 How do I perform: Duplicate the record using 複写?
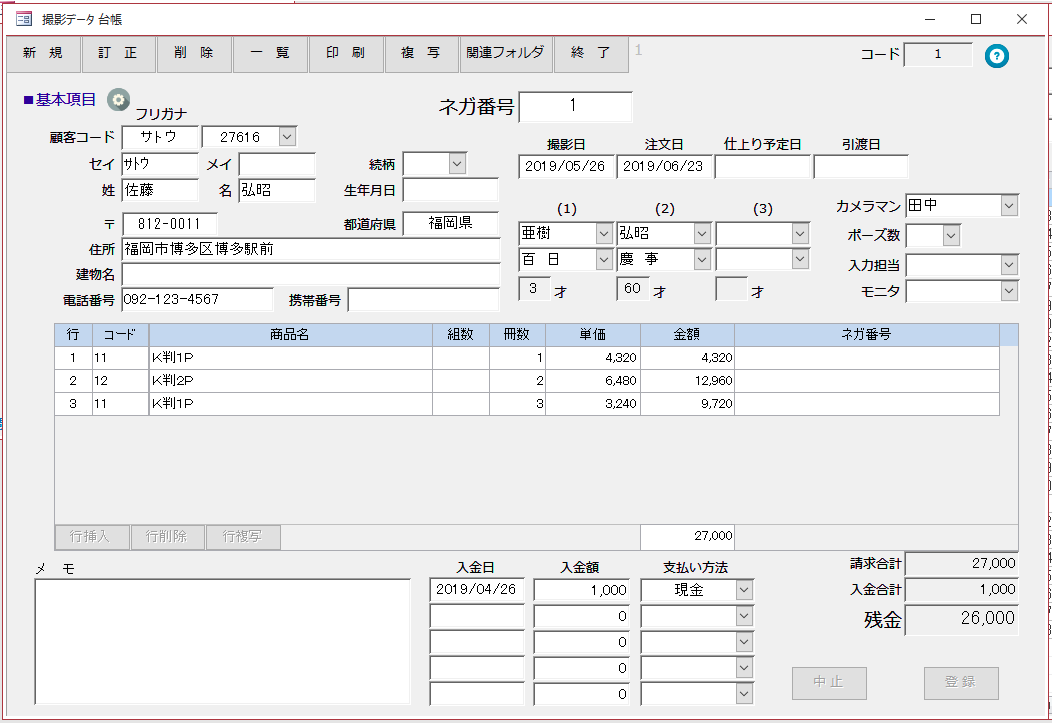click(421, 55)
